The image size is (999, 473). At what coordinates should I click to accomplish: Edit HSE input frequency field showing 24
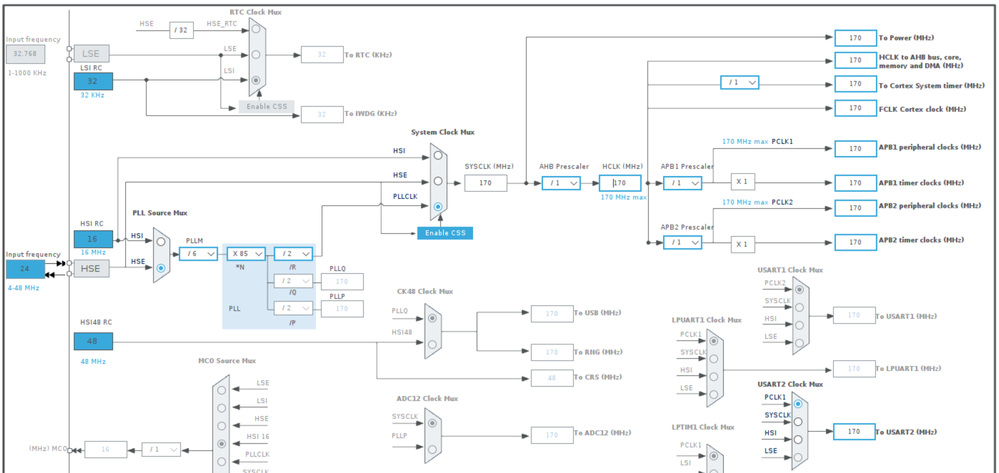click(x=25, y=269)
